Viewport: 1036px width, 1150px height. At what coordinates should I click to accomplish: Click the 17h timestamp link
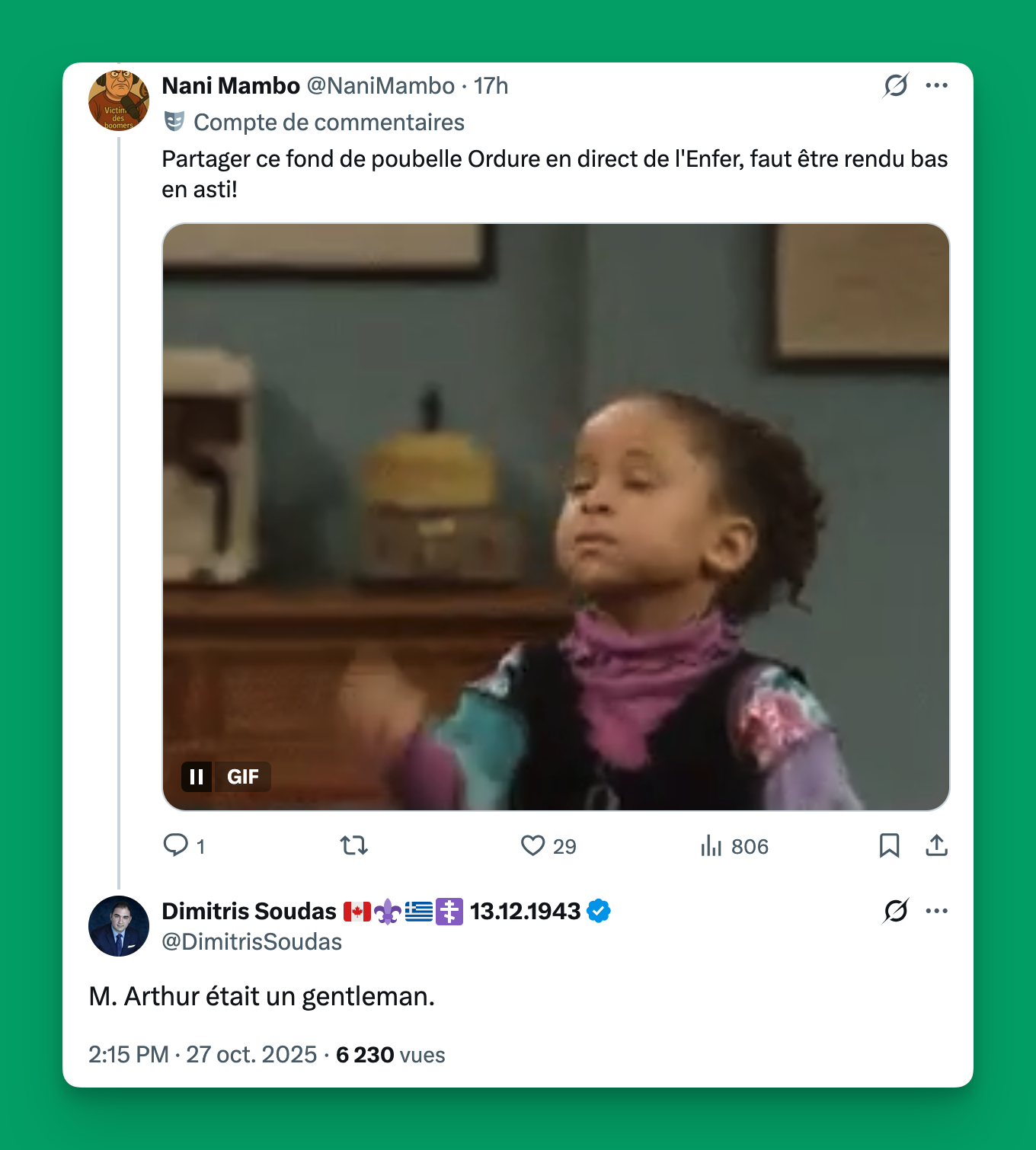(491, 86)
